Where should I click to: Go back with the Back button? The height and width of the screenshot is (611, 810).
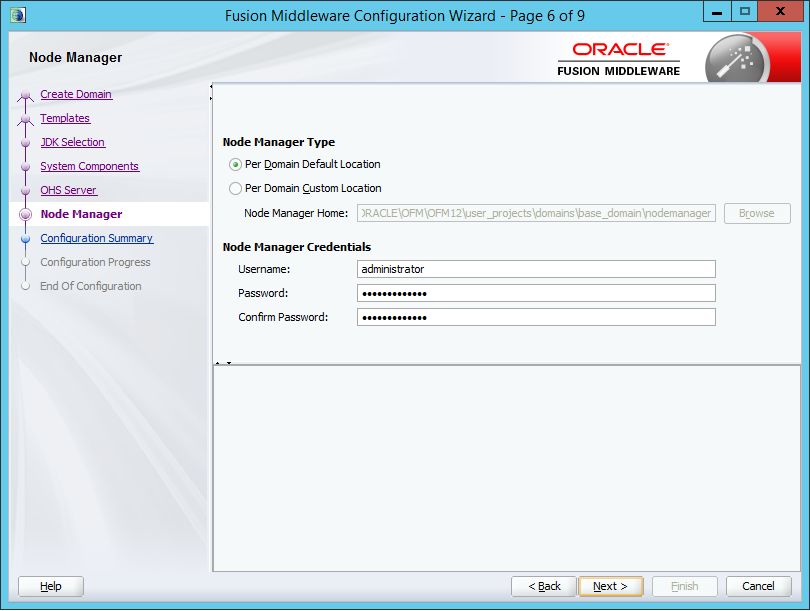tap(543, 586)
